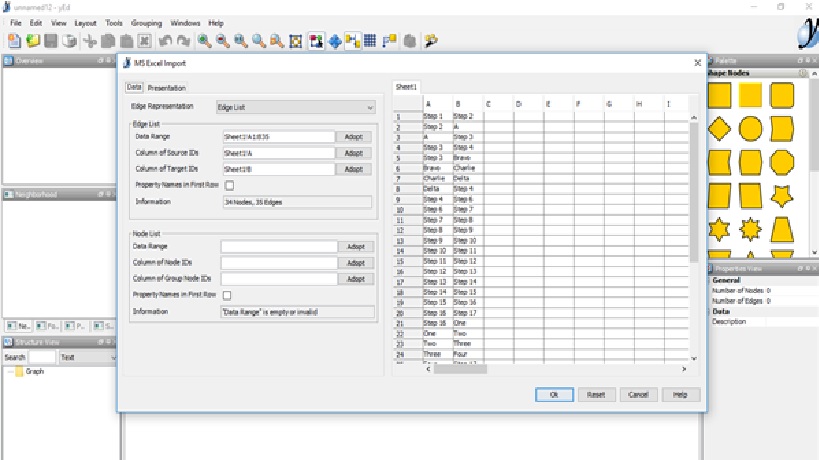This screenshot has height=460, width=819.
Task: Open the Edge Representation dropdown
Action: [x=295, y=106]
